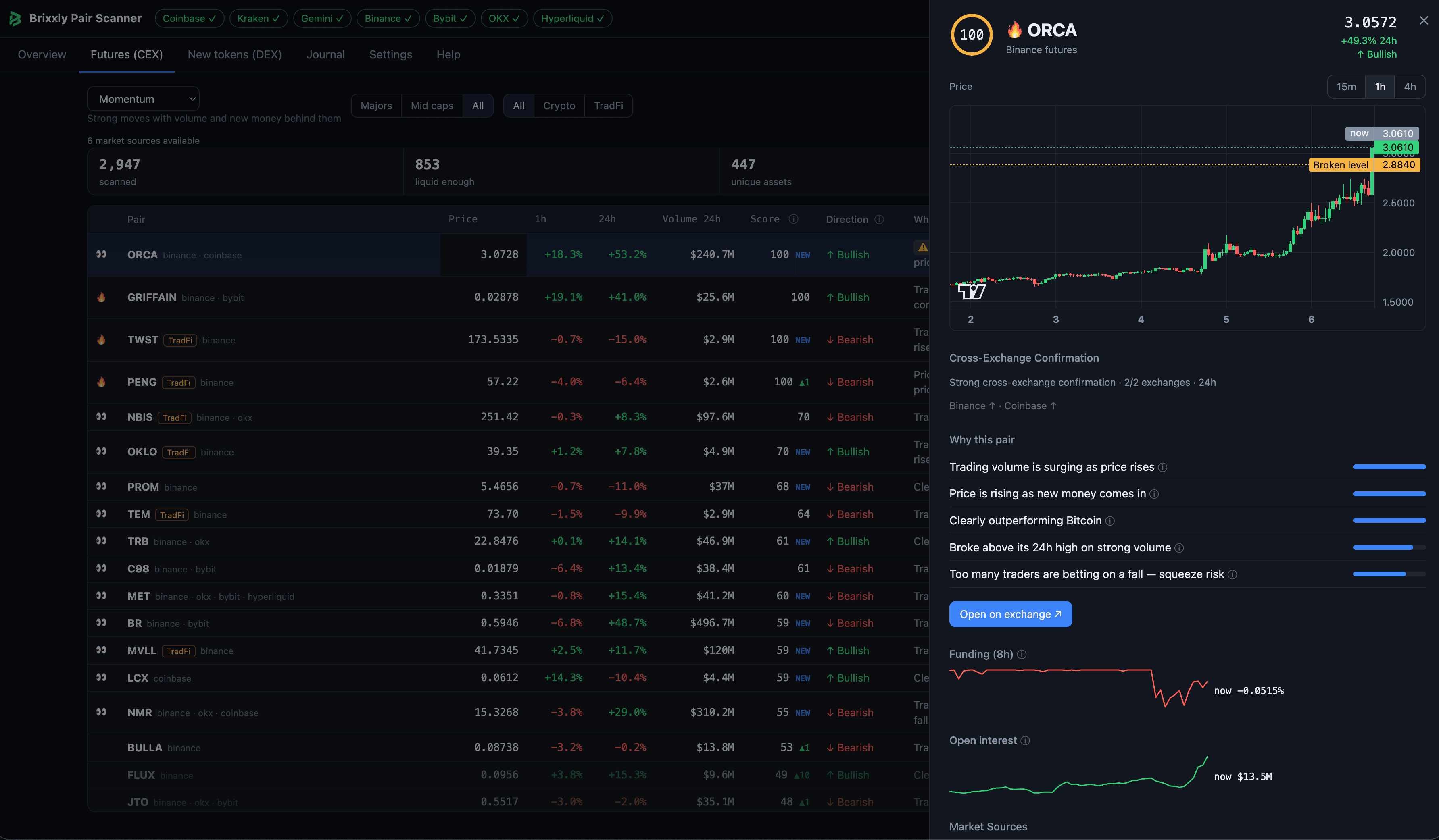Select the 15m chart timeframe

point(1346,87)
